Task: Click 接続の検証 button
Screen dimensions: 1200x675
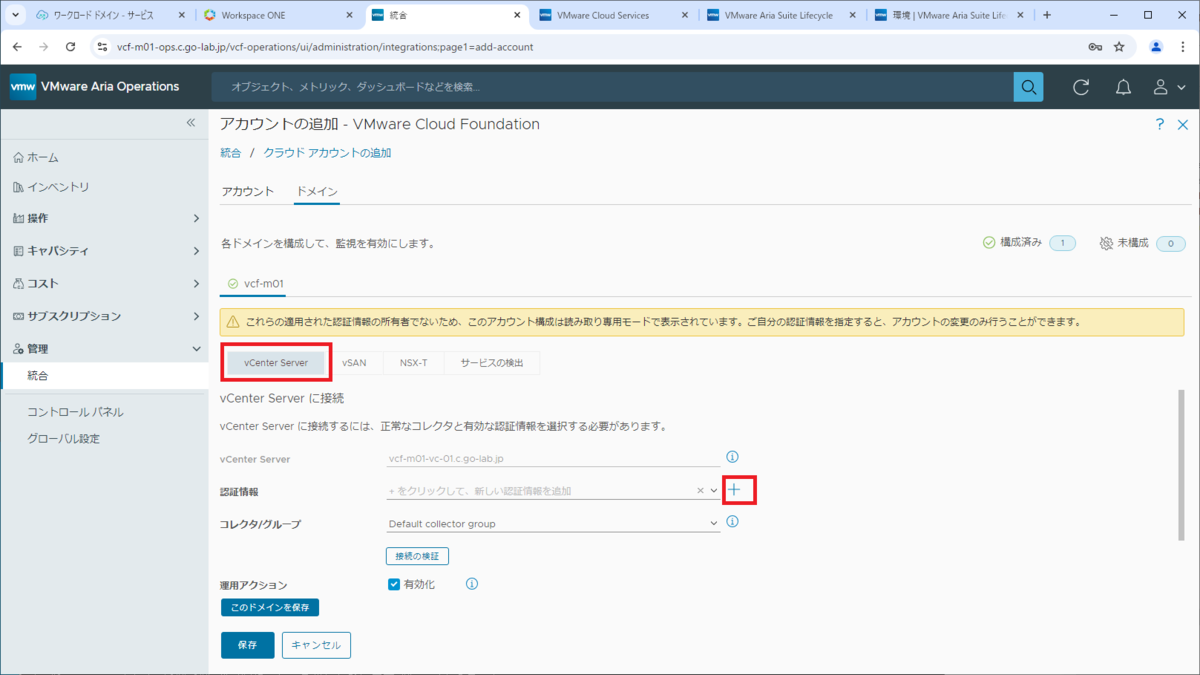Action: pos(418,555)
